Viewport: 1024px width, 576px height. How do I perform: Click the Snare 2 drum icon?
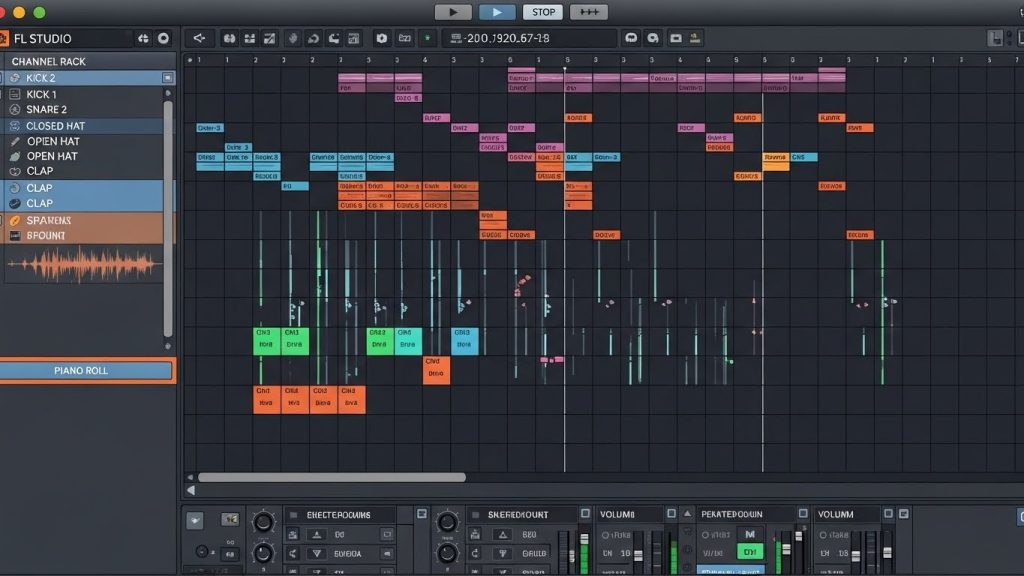[14, 110]
